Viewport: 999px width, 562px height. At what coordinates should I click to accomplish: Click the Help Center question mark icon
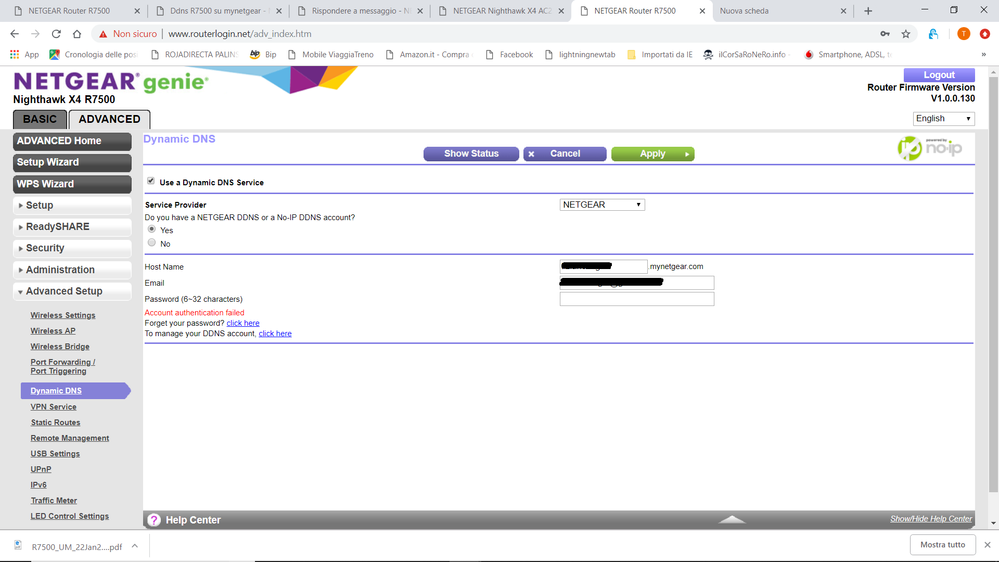[x=154, y=520]
